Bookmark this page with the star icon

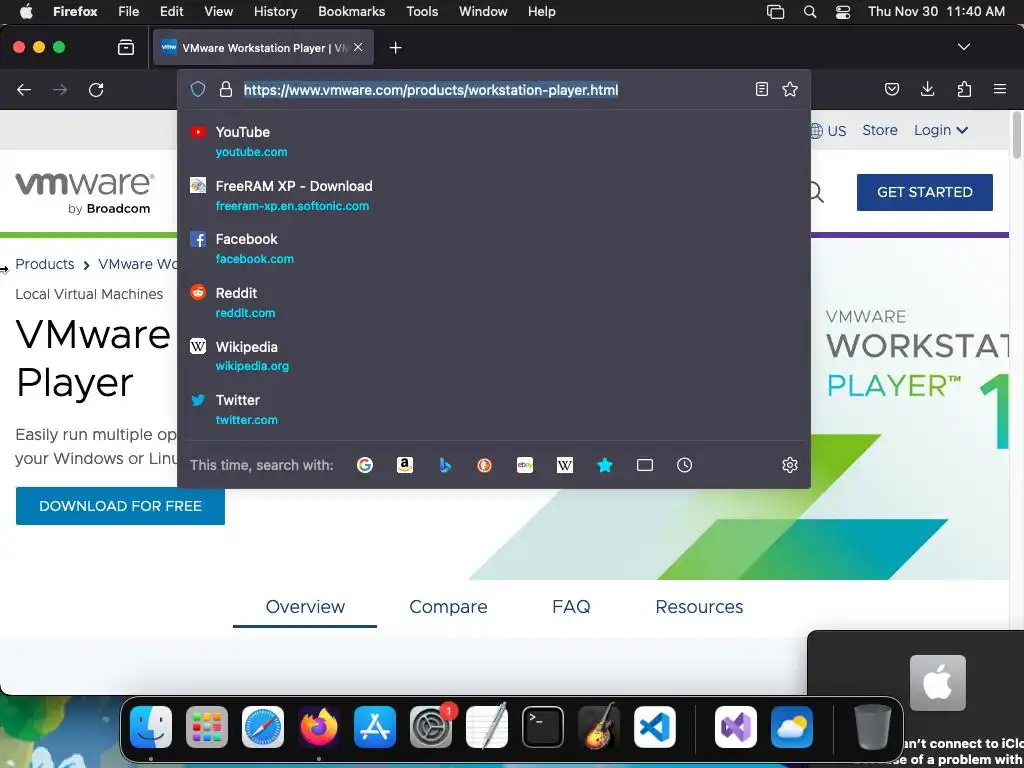790,89
